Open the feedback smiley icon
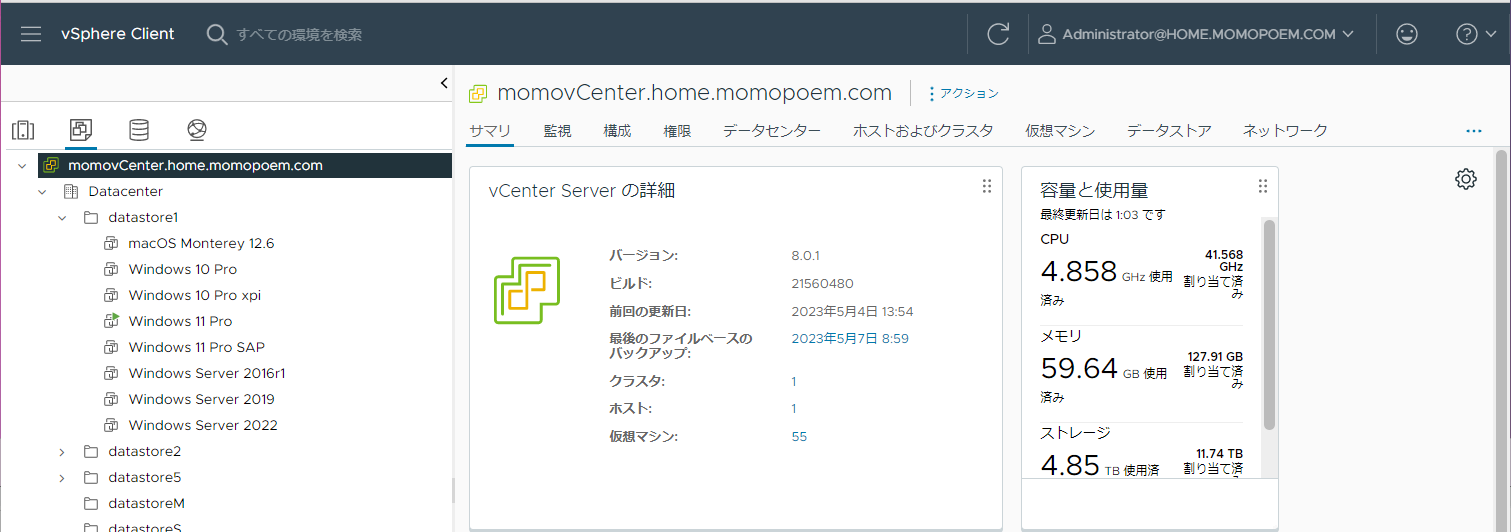1511x532 pixels. coord(1407,34)
